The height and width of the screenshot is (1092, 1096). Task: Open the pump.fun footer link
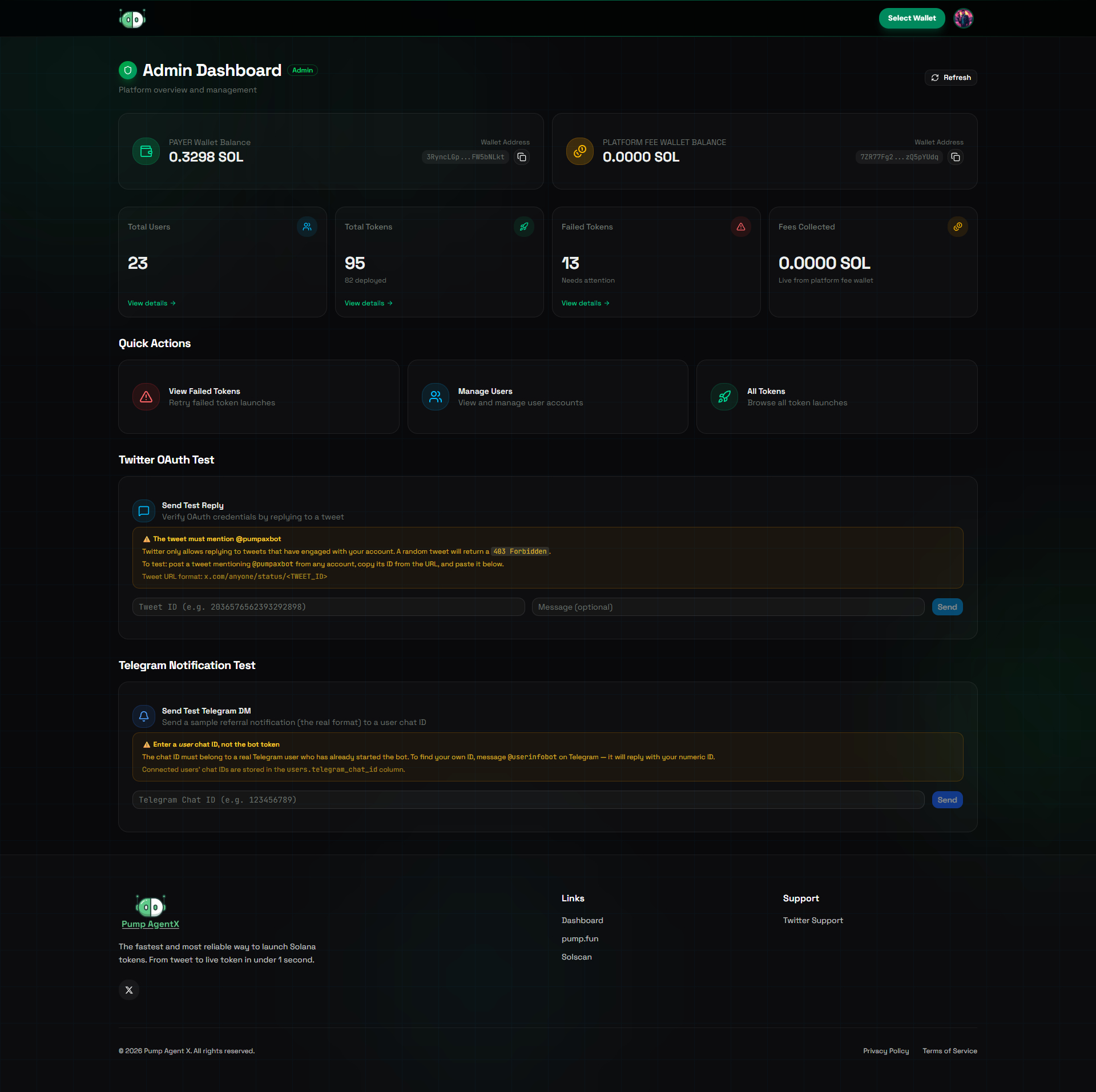click(x=580, y=938)
